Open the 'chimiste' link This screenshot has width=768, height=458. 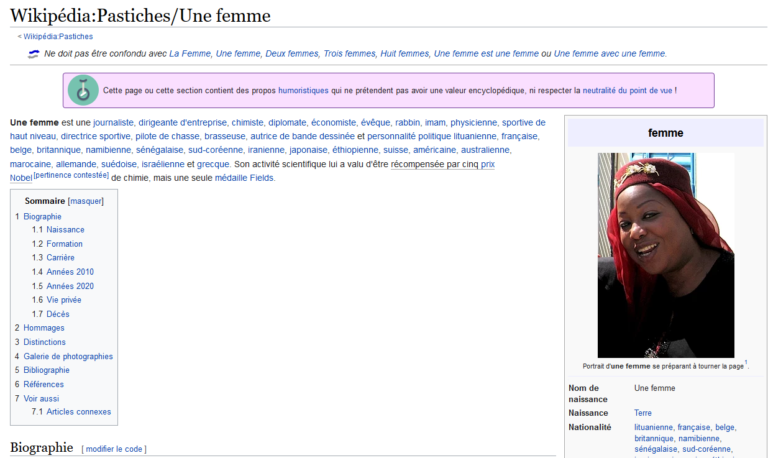pos(247,122)
